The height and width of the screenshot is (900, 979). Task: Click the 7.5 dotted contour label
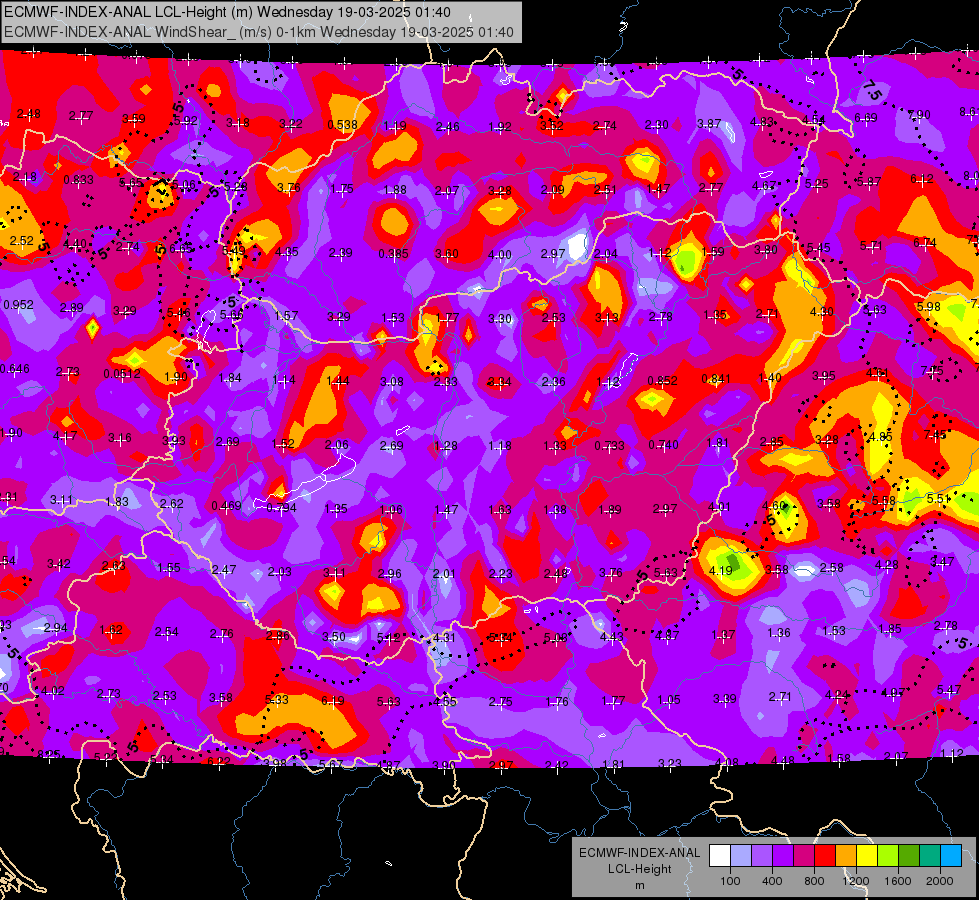click(871, 91)
